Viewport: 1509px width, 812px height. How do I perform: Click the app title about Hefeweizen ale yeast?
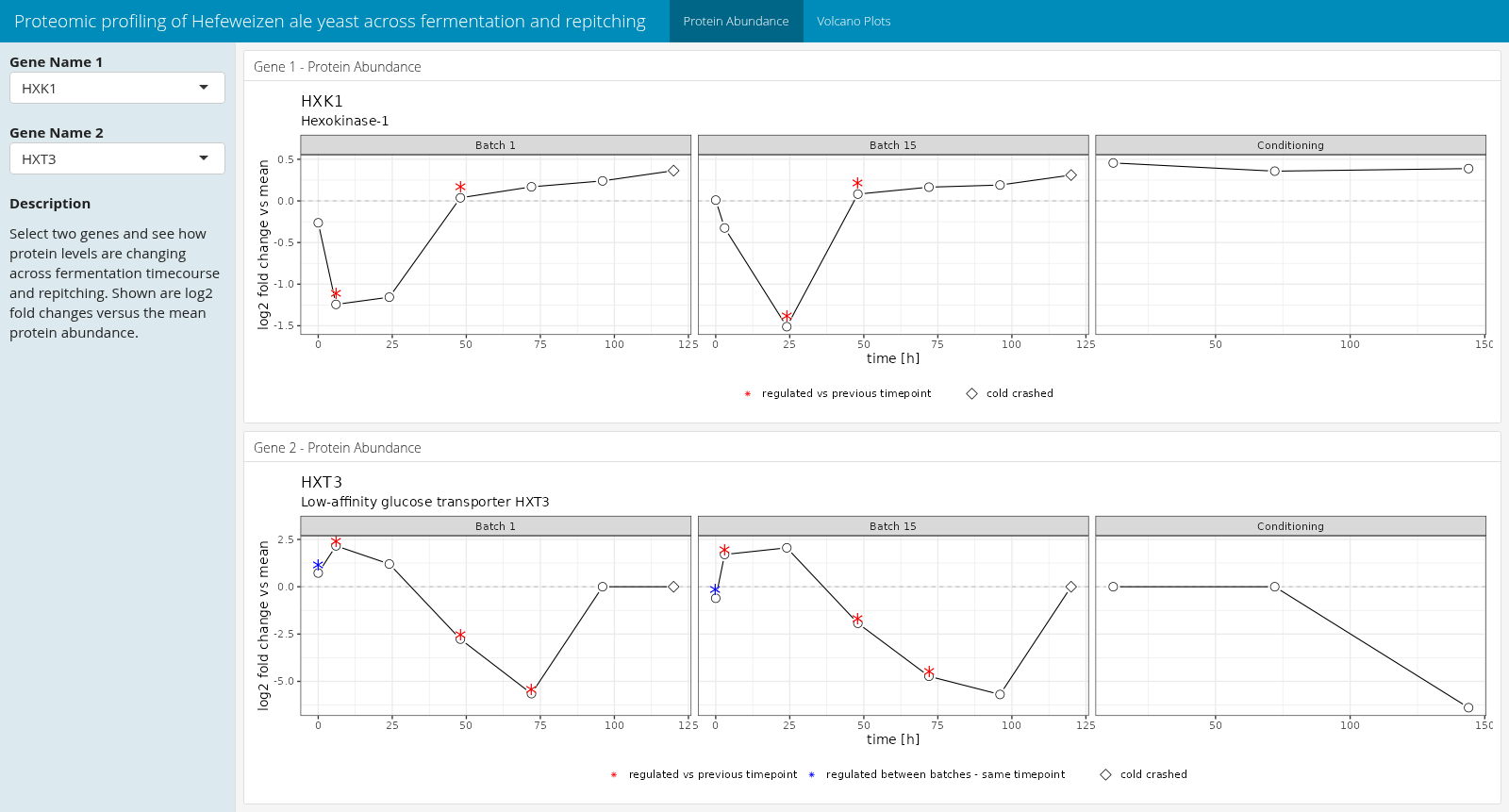click(330, 21)
